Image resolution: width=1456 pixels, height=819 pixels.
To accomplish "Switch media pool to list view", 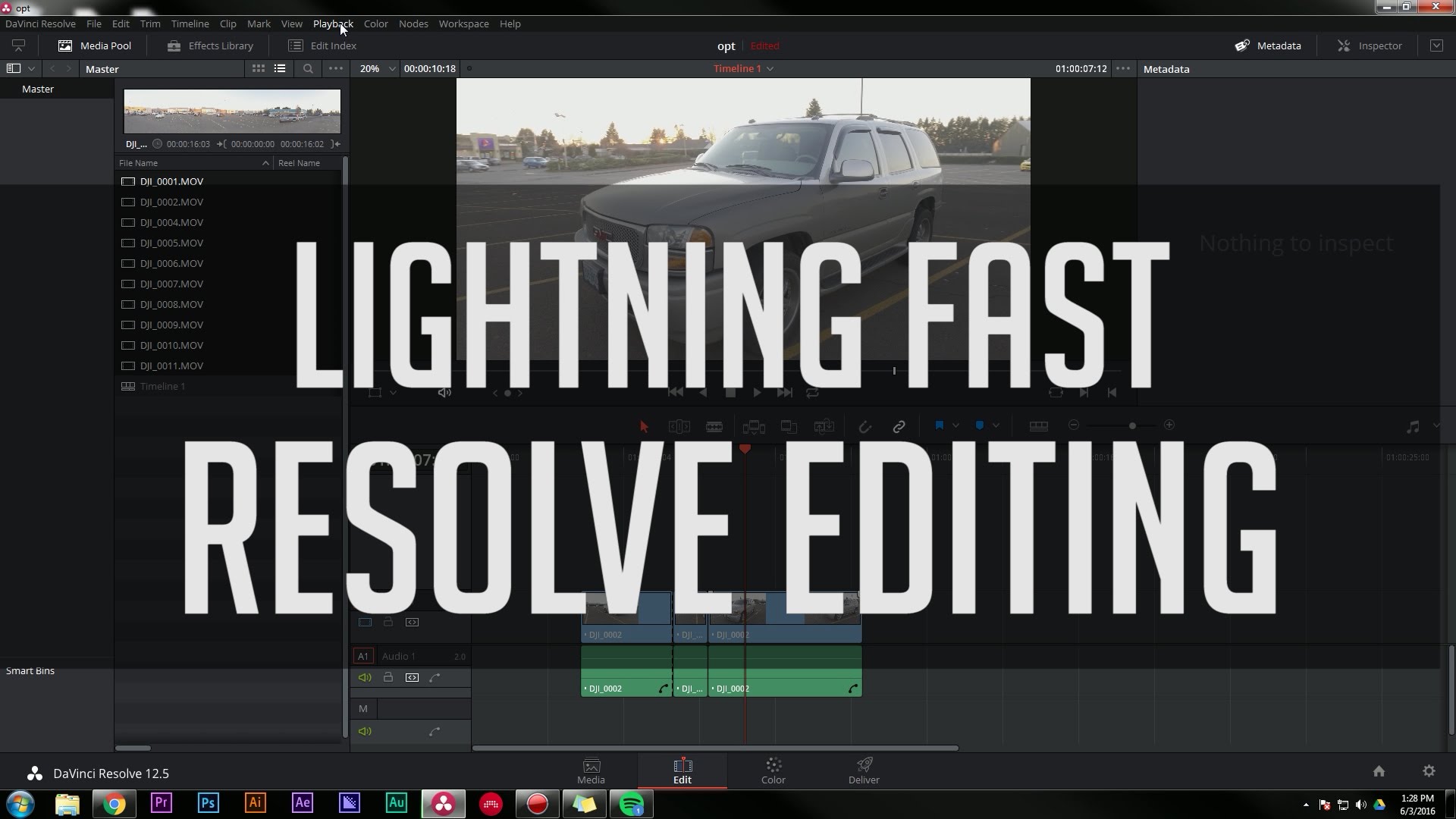I will point(280,68).
